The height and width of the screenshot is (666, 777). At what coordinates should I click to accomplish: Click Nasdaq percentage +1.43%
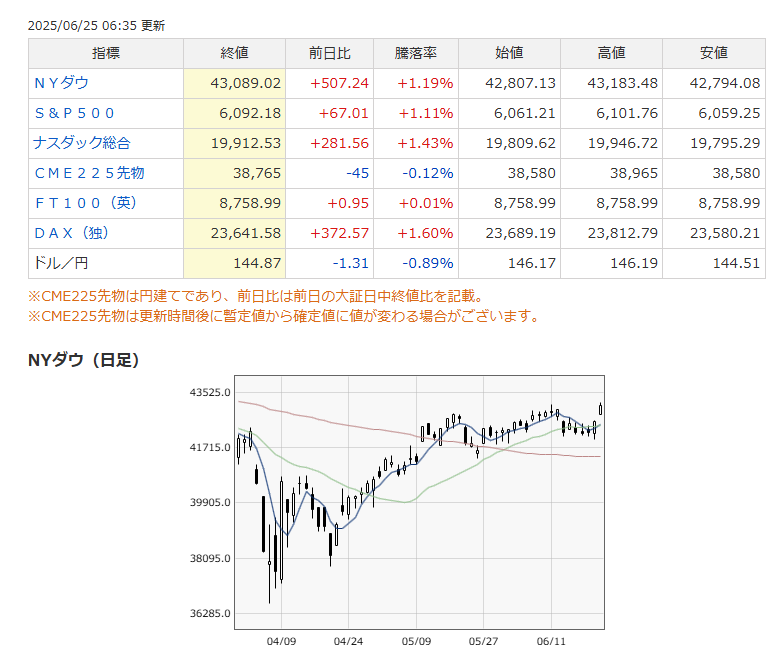click(425, 143)
